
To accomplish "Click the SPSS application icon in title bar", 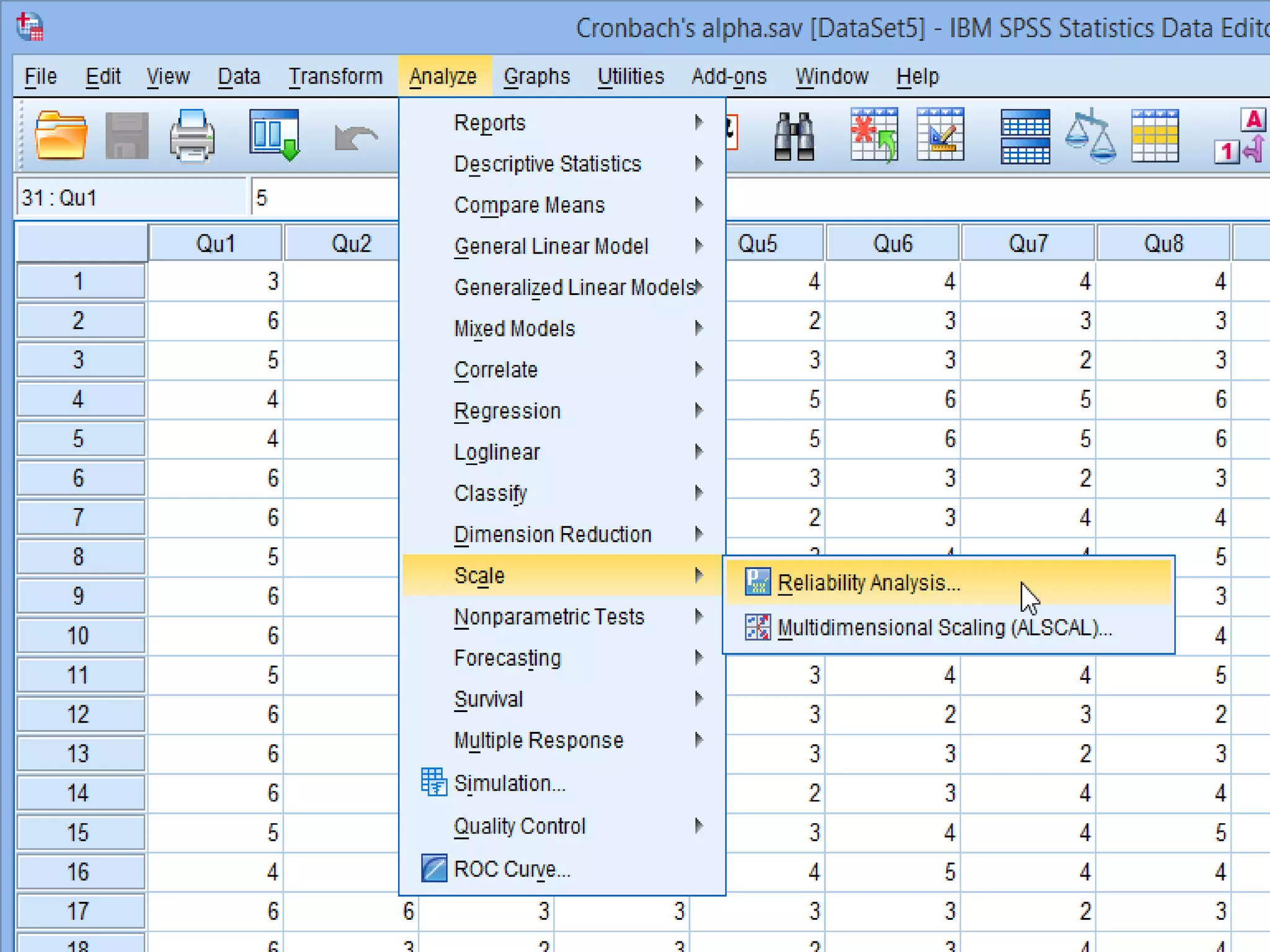I will (30, 27).
